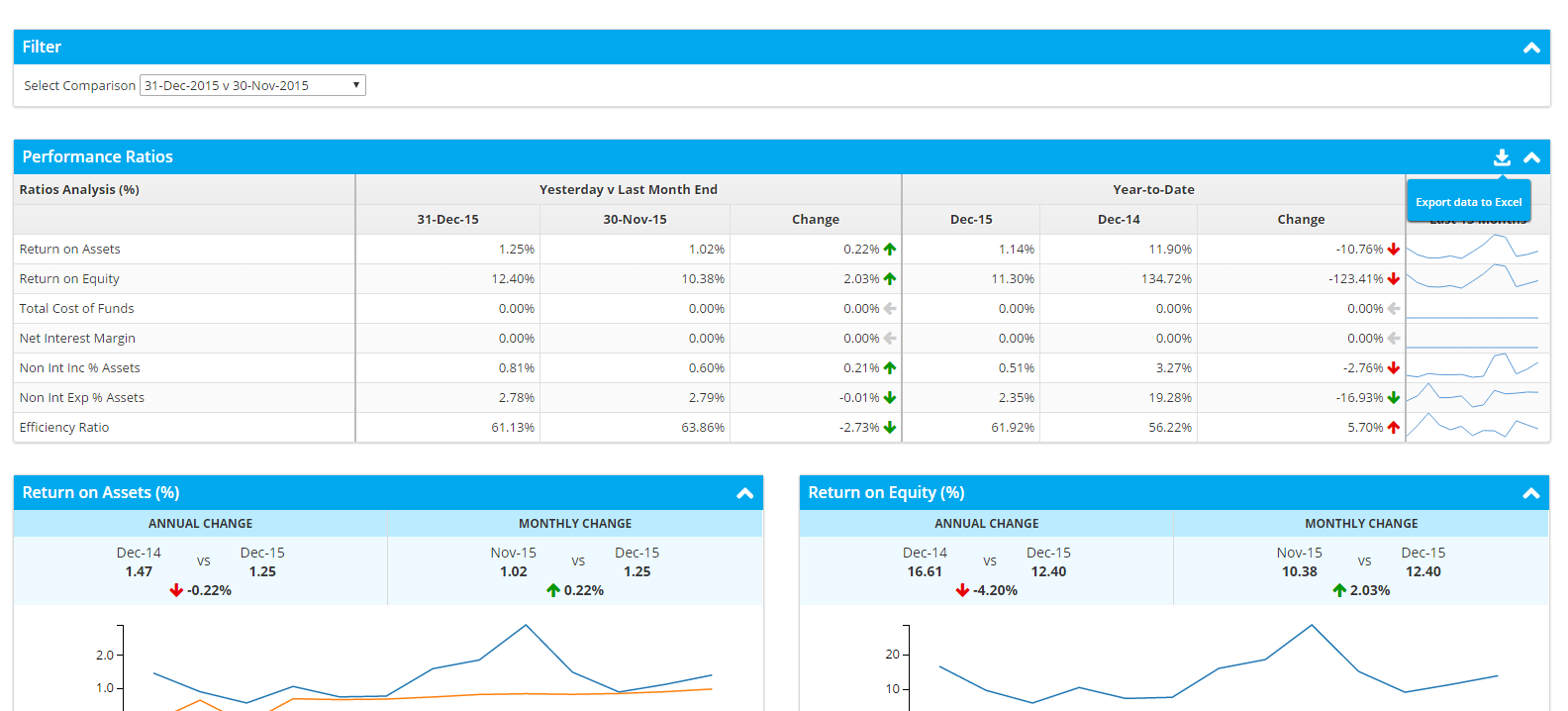Click the Year-to-Date column group header
The height and width of the screenshot is (711, 1568).
[x=1153, y=190]
